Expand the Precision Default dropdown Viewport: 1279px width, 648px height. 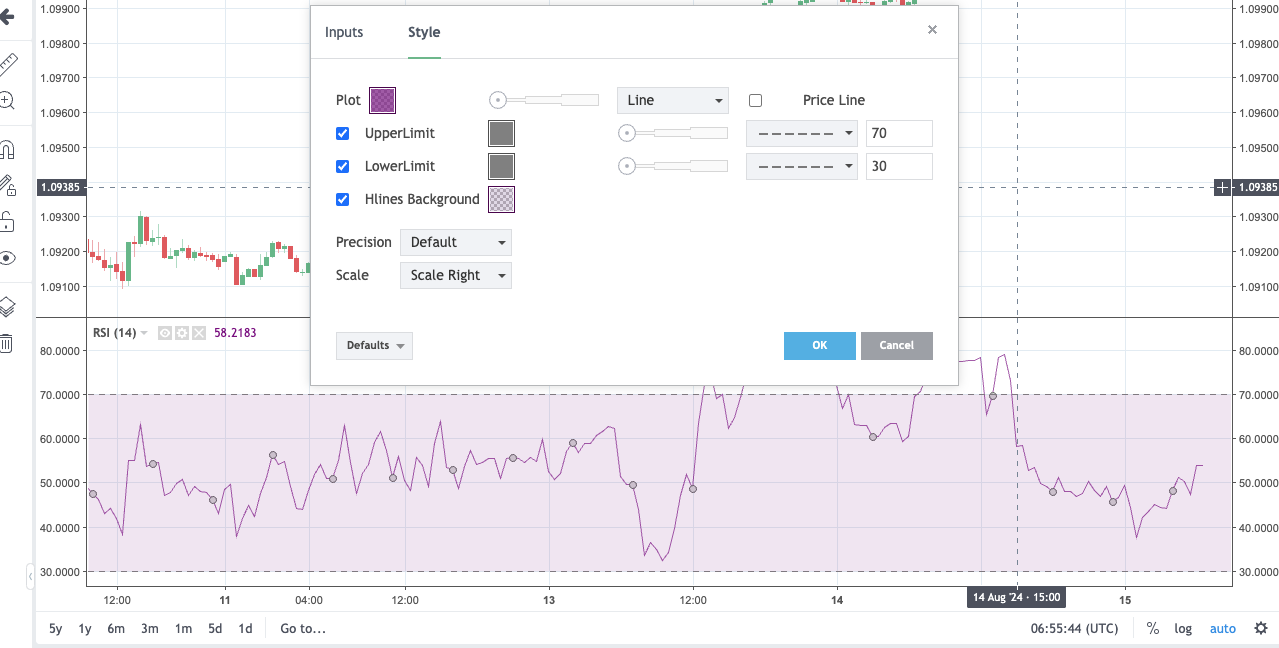coord(455,242)
